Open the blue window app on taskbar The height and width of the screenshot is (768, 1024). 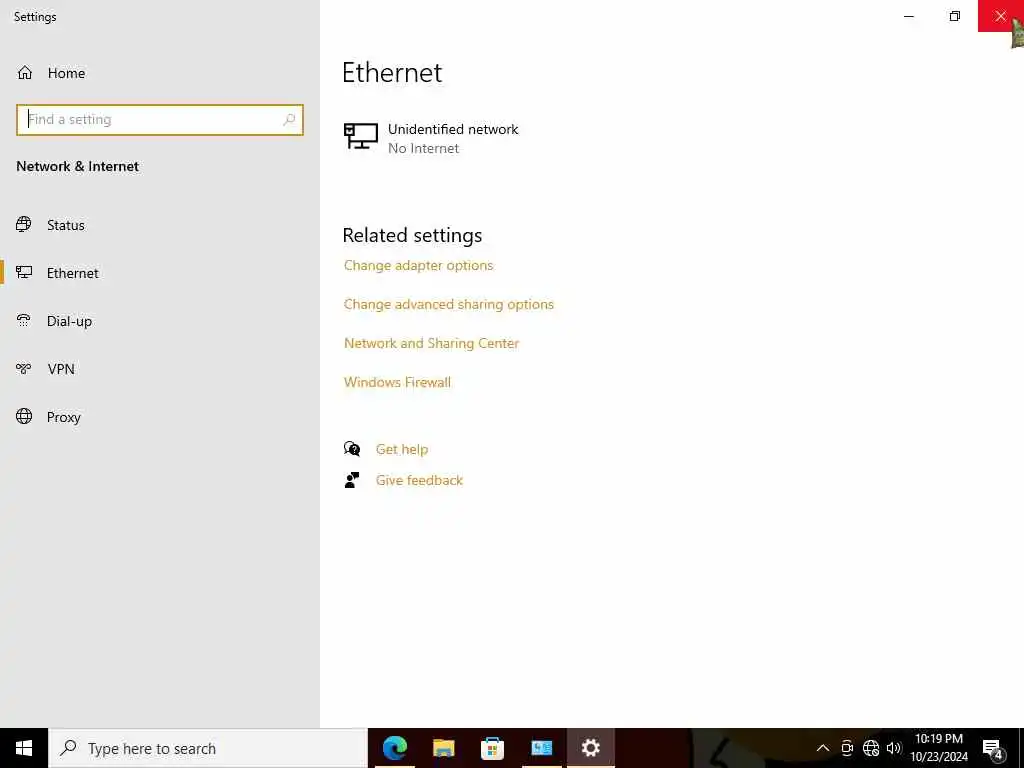[541, 748]
